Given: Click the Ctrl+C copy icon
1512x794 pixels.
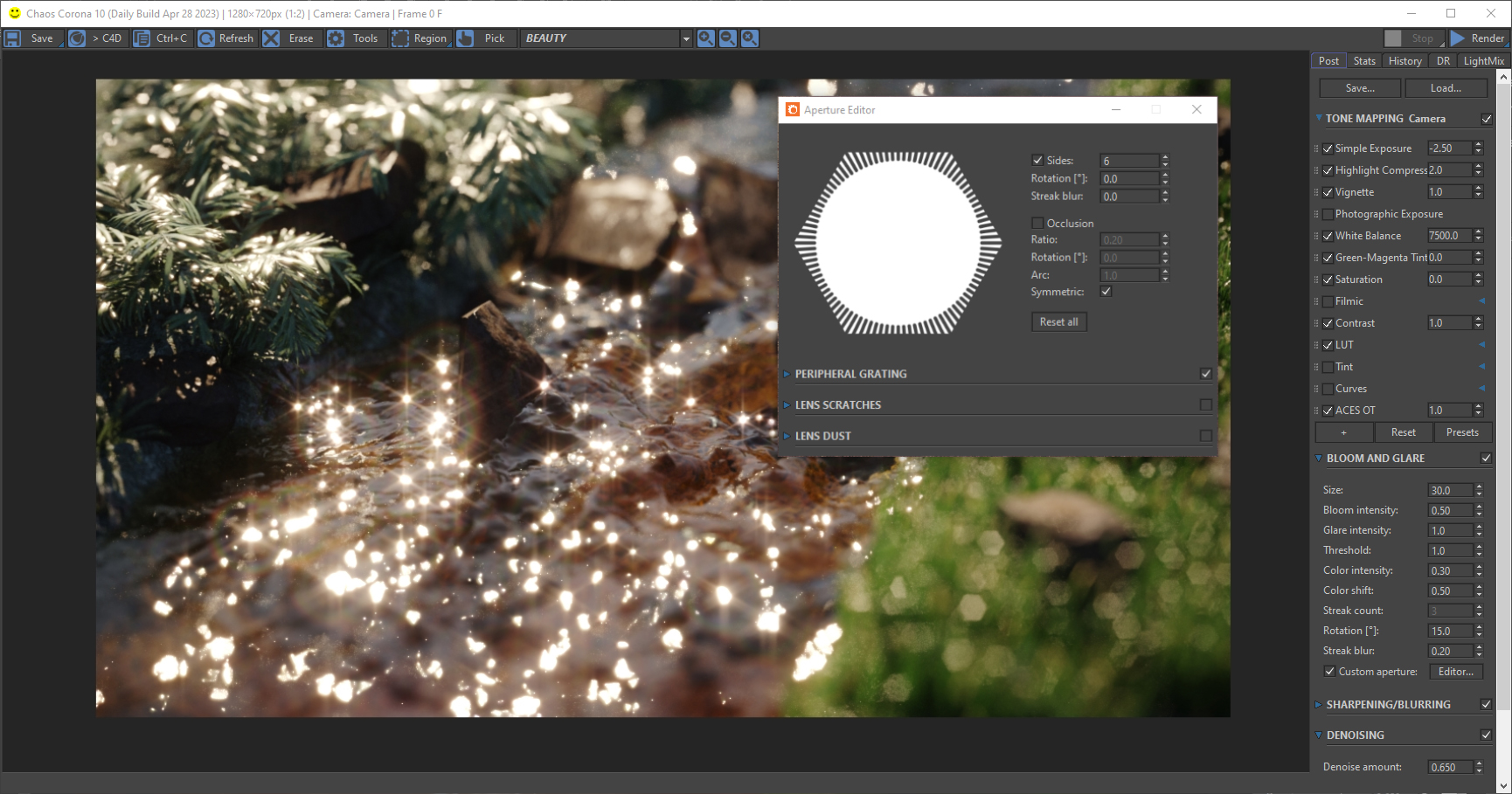Looking at the screenshot, I should 142,38.
